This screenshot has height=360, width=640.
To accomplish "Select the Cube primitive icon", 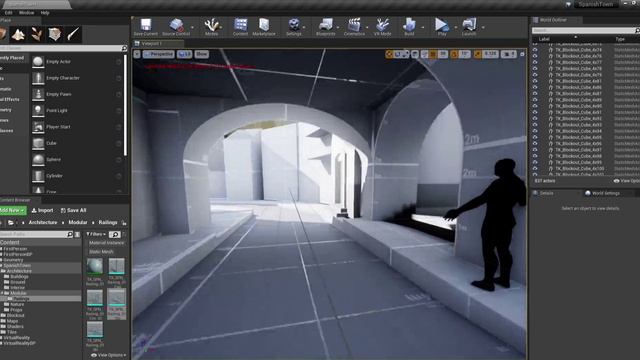I will (38, 143).
